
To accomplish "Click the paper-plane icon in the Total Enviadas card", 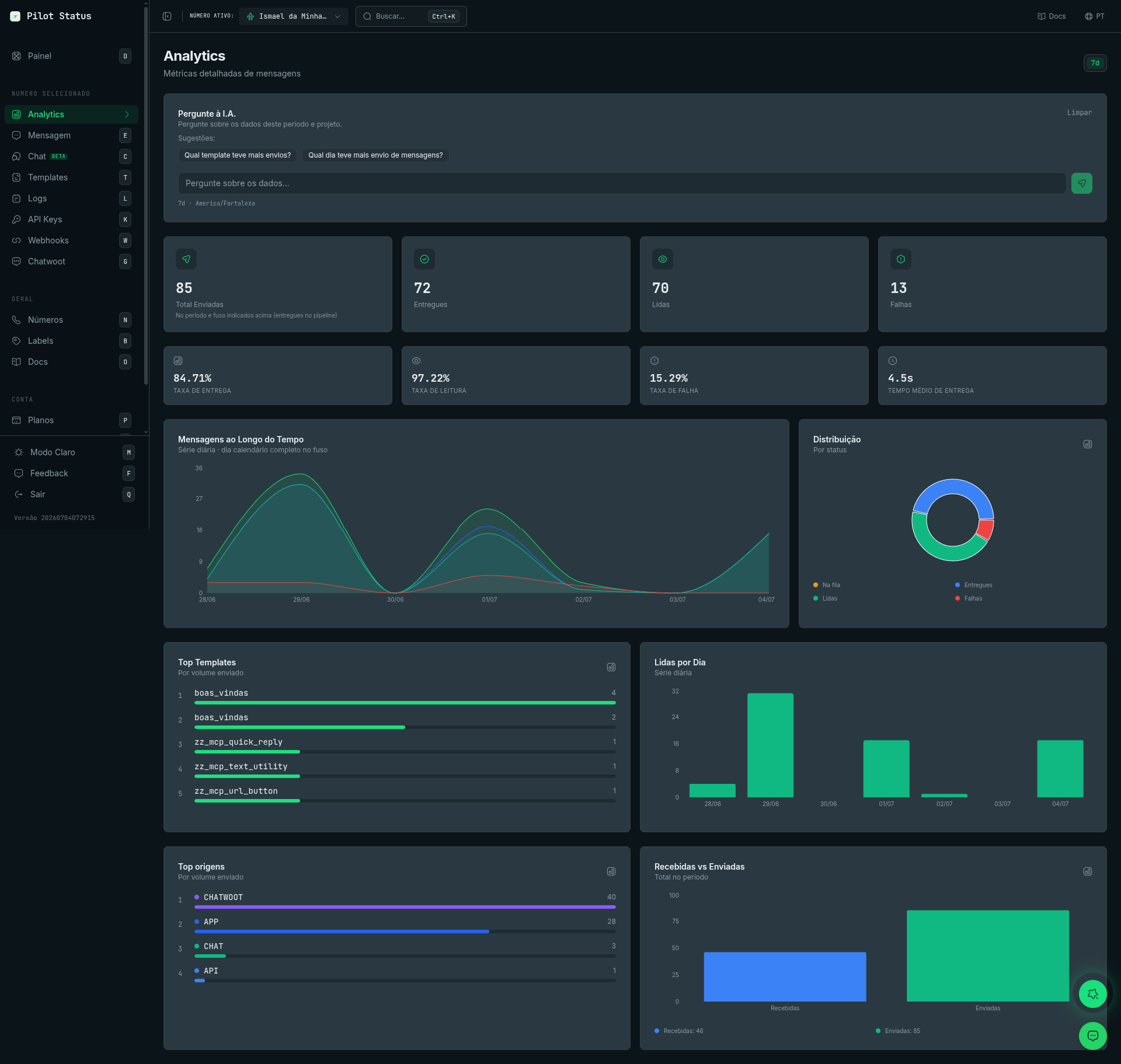I will [186, 259].
